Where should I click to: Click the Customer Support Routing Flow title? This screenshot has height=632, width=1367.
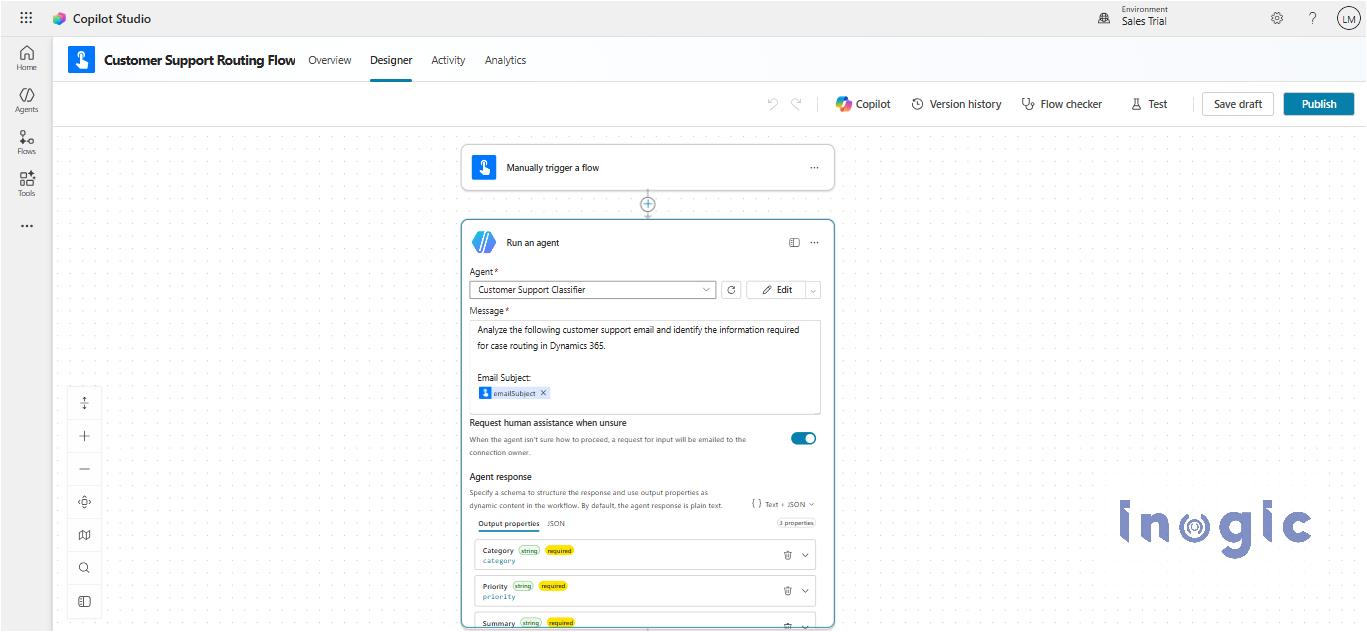click(200, 60)
